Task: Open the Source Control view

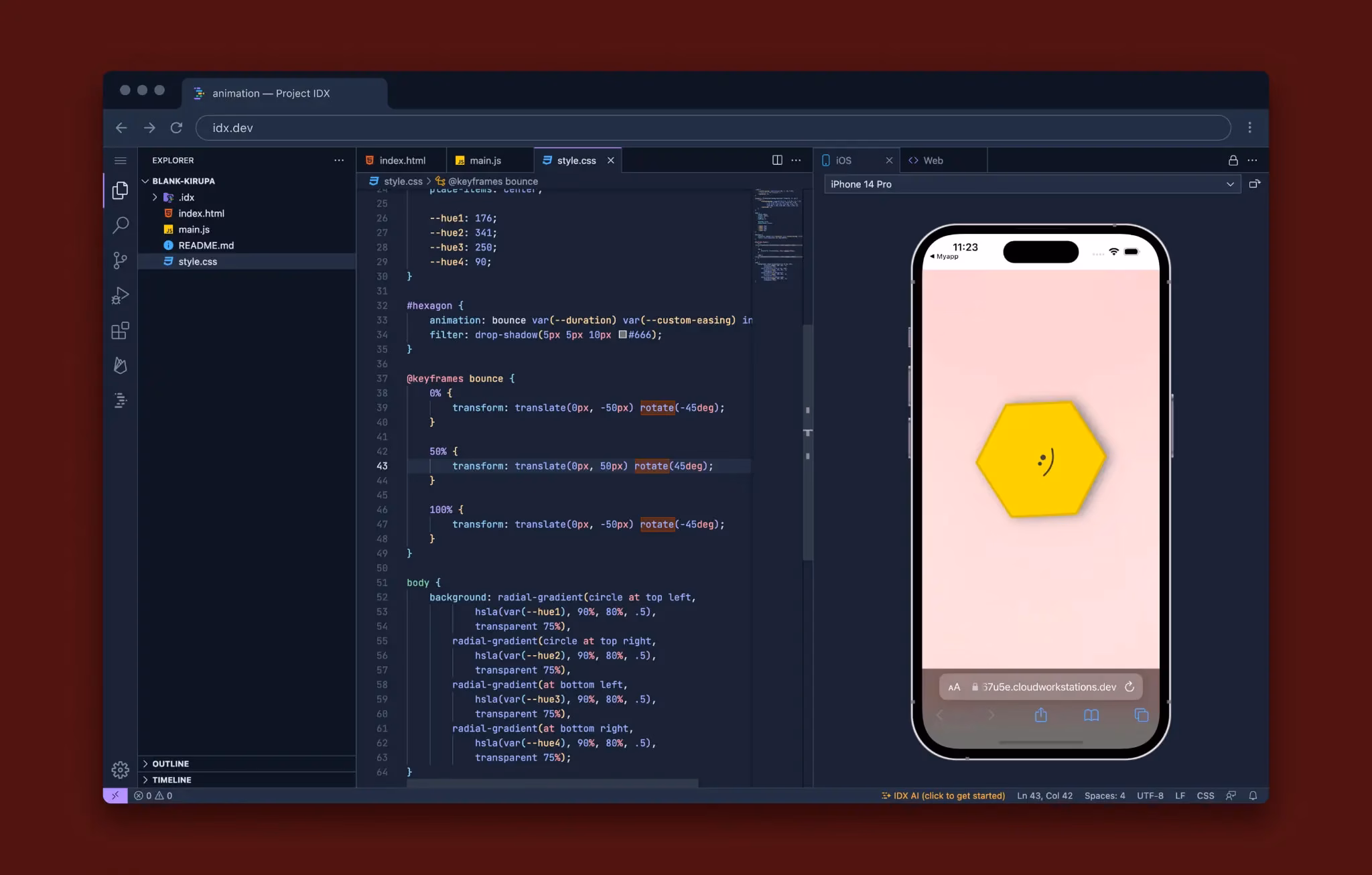Action: pyautogui.click(x=121, y=260)
